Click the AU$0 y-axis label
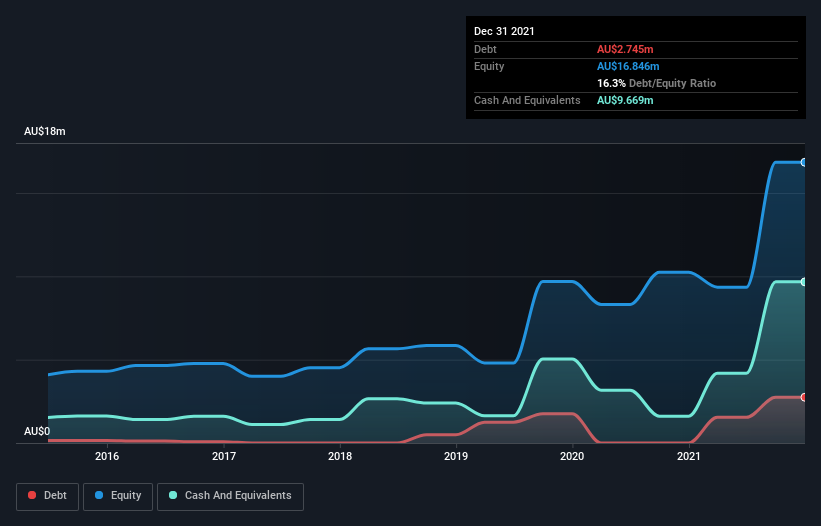The height and width of the screenshot is (526, 821). 37,431
